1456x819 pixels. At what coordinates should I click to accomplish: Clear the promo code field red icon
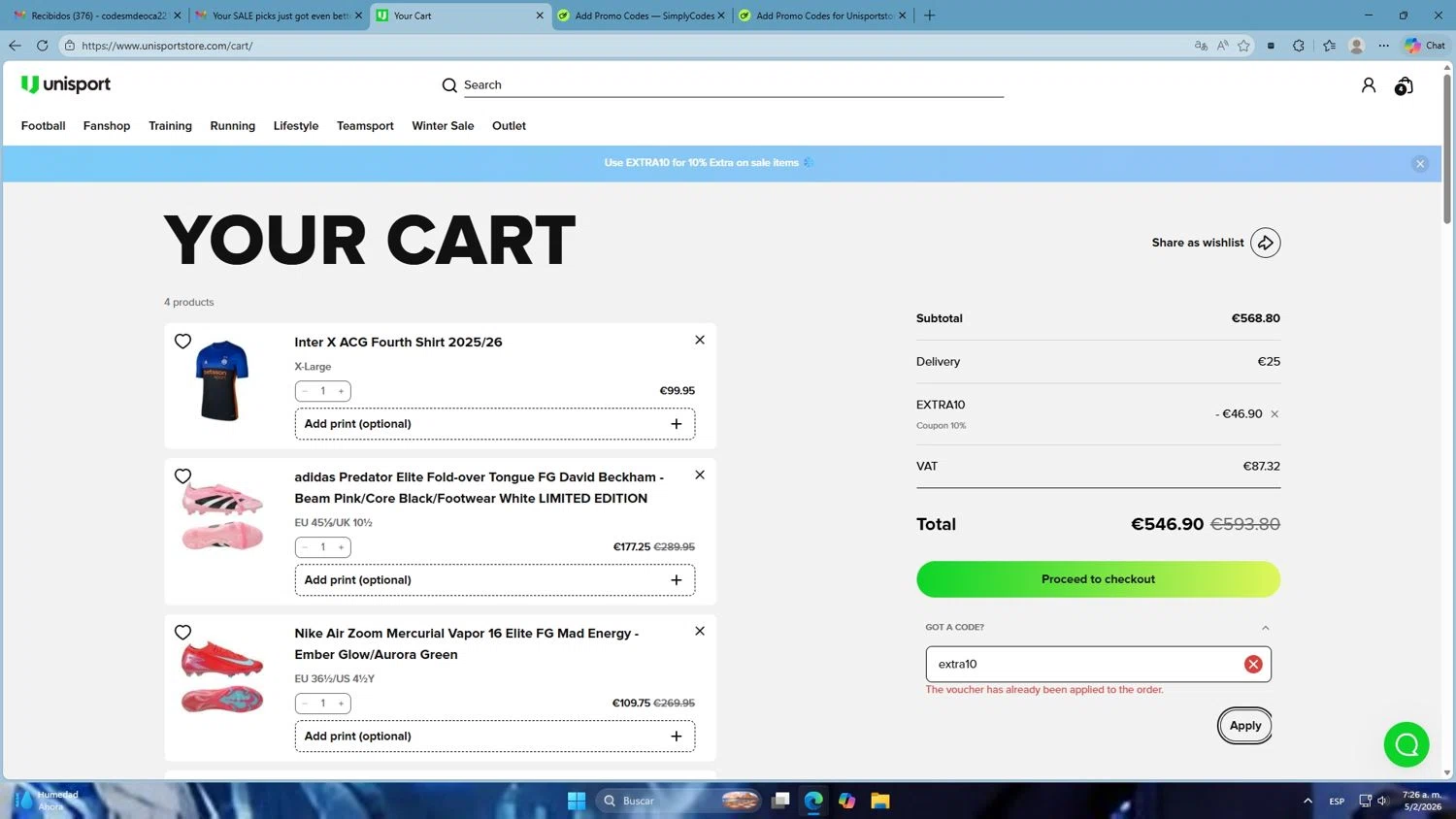pyautogui.click(x=1253, y=664)
